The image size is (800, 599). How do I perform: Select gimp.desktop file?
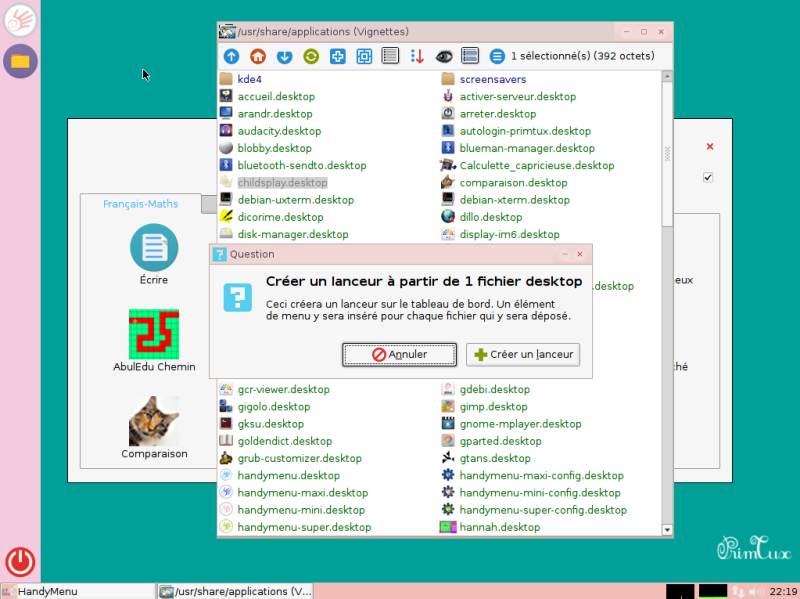pyautogui.click(x=493, y=407)
